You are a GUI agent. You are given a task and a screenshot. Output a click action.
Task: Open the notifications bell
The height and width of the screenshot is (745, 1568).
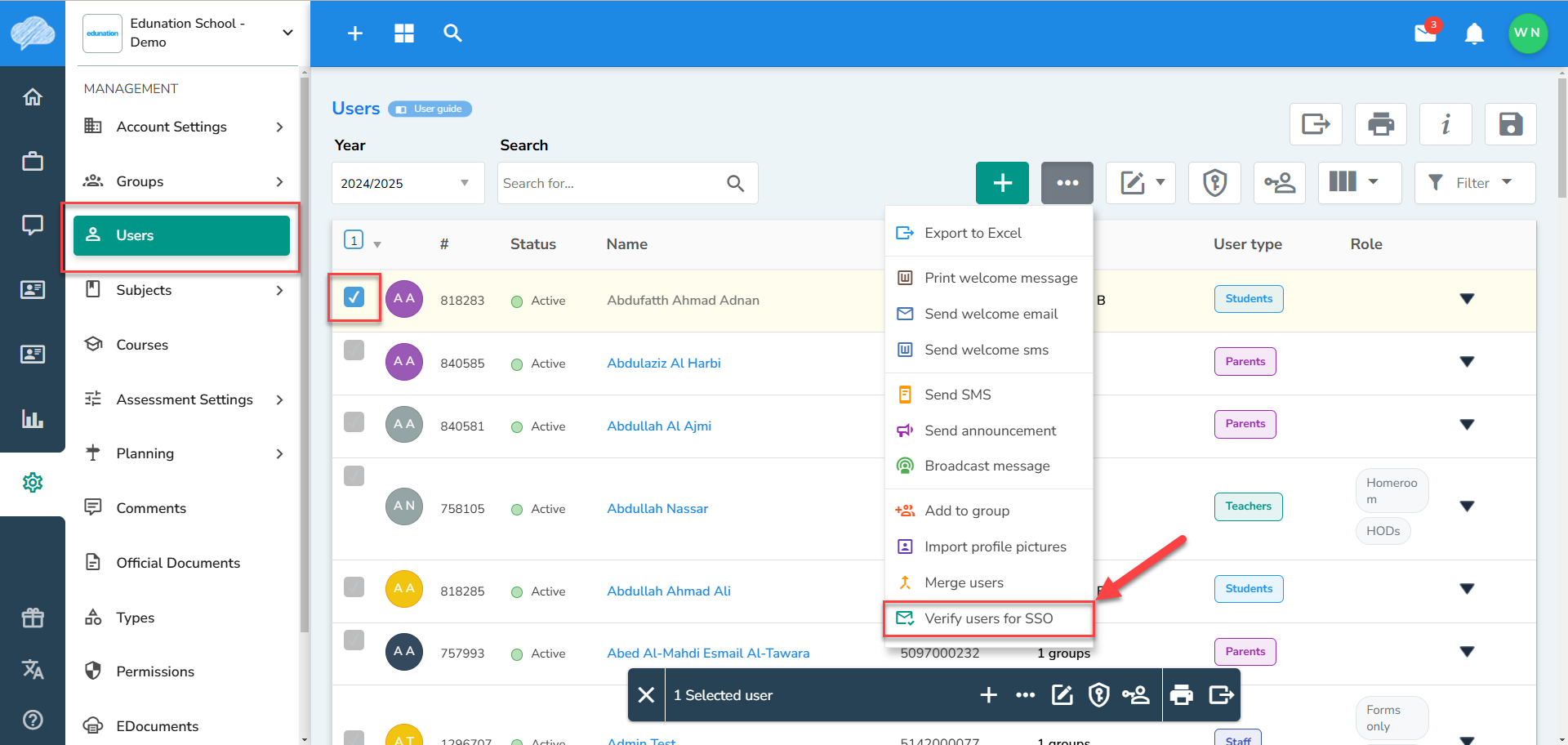[x=1474, y=34]
